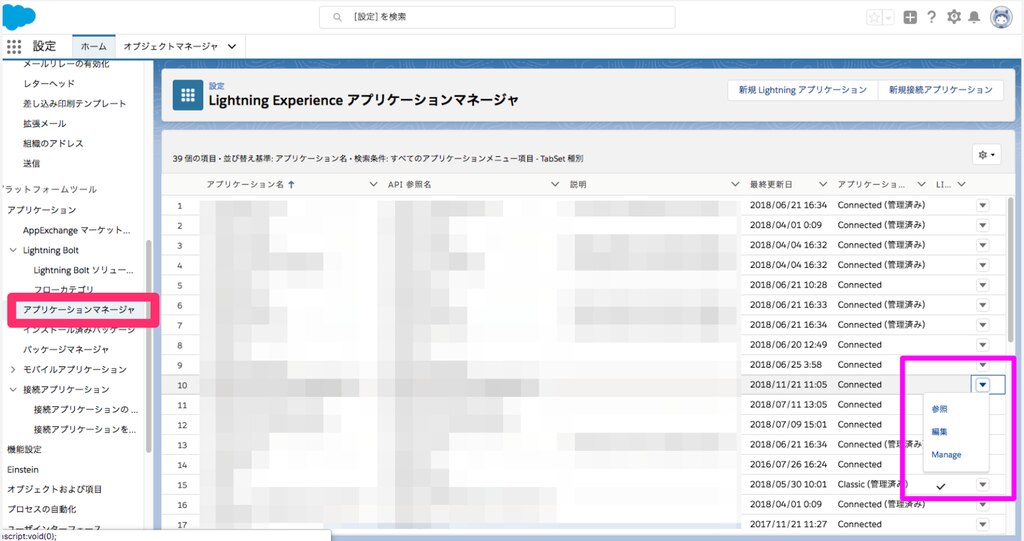Viewport: 1024px width, 541px height.
Task: Open the row 3 action dropdown
Action: [x=982, y=245]
